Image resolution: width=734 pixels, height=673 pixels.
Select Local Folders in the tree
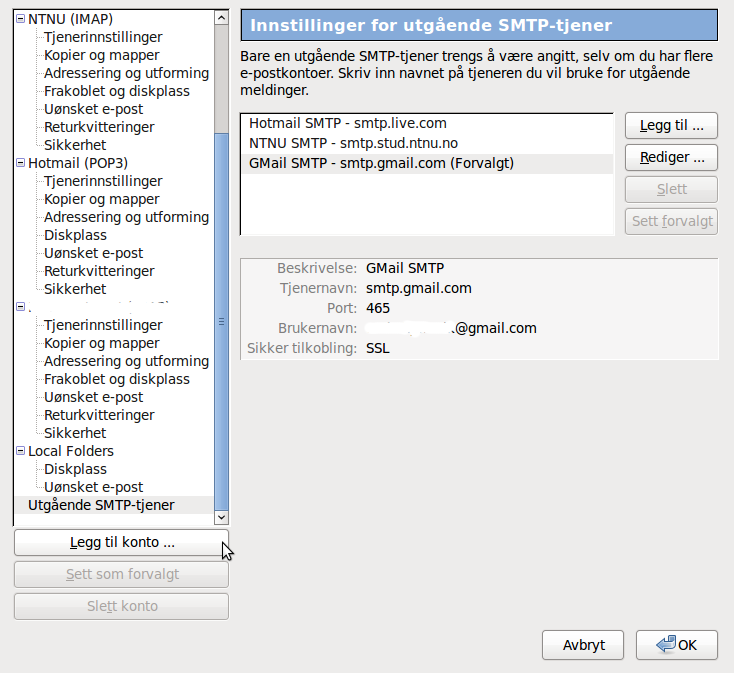[x=71, y=451]
